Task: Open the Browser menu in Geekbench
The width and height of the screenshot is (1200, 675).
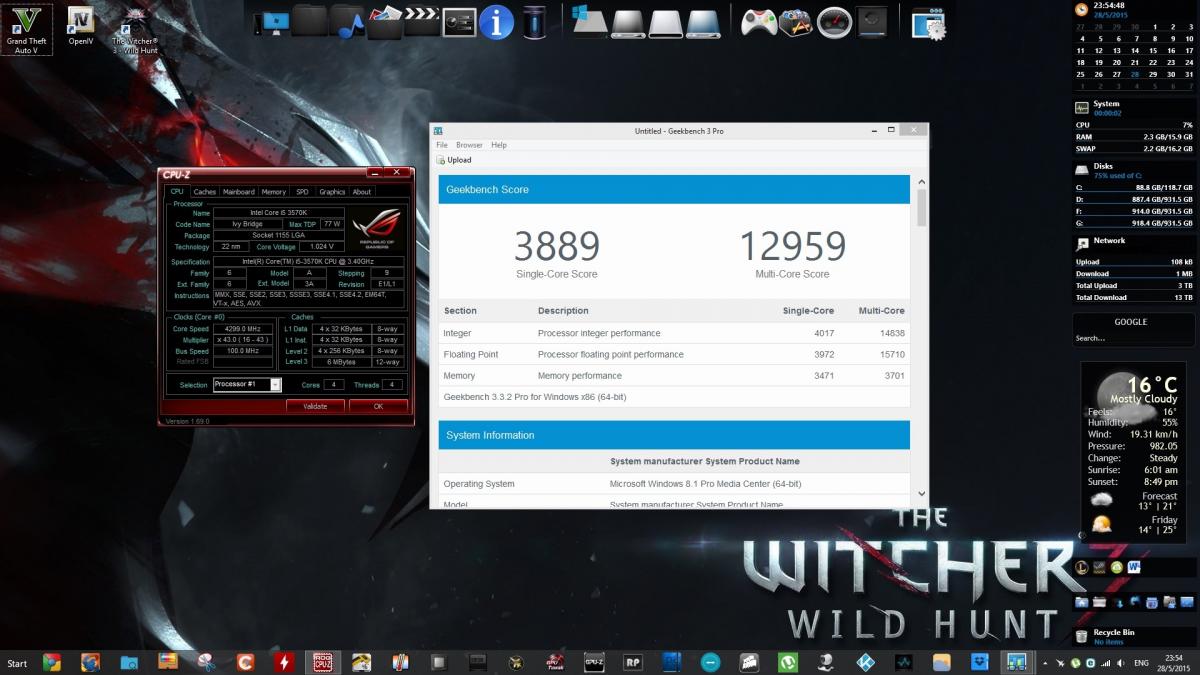Action: click(x=469, y=145)
